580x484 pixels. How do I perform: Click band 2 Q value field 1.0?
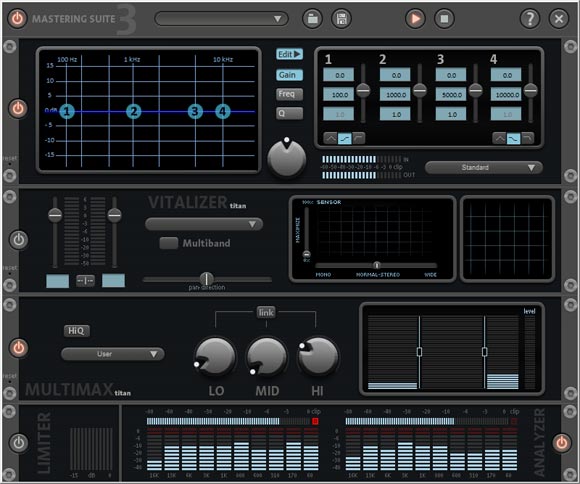click(x=395, y=114)
